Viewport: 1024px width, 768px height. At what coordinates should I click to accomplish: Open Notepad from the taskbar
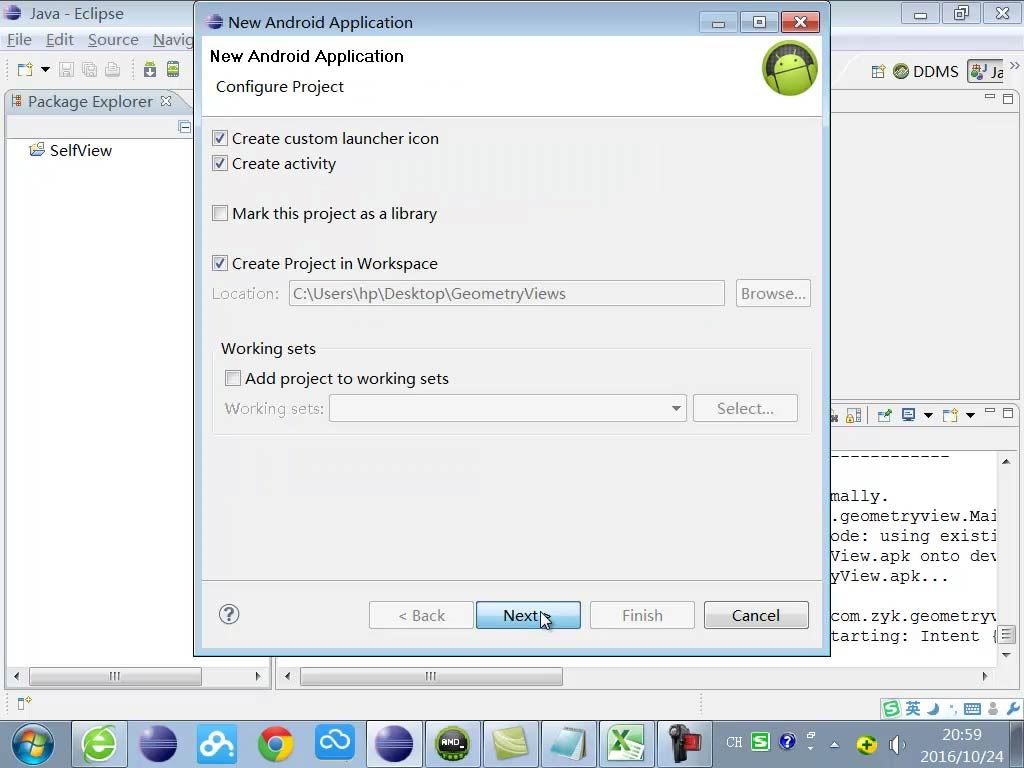(x=568, y=744)
